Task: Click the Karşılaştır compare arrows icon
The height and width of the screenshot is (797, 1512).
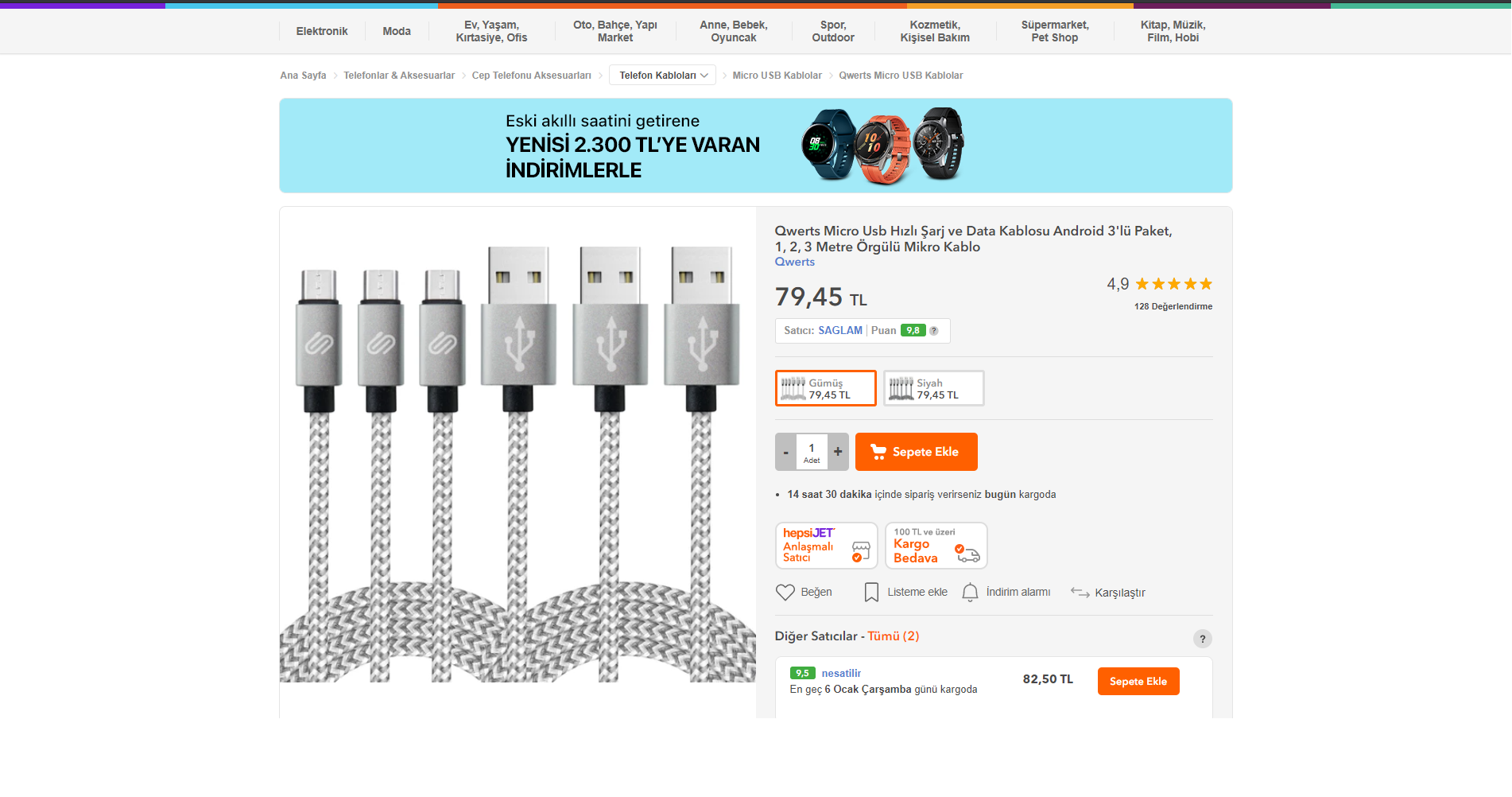Action: [1080, 592]
